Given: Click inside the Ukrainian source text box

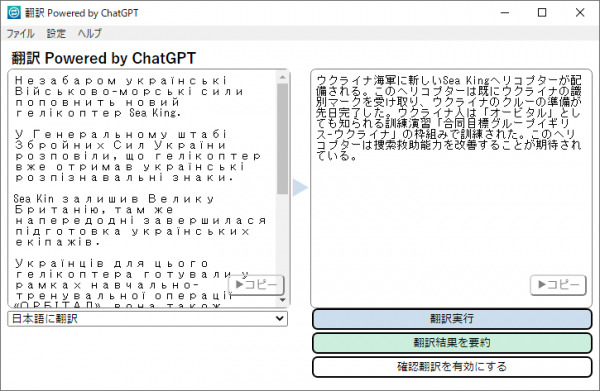Looking at the screenshot, I should pyautogui.click(x=142, y=188).
